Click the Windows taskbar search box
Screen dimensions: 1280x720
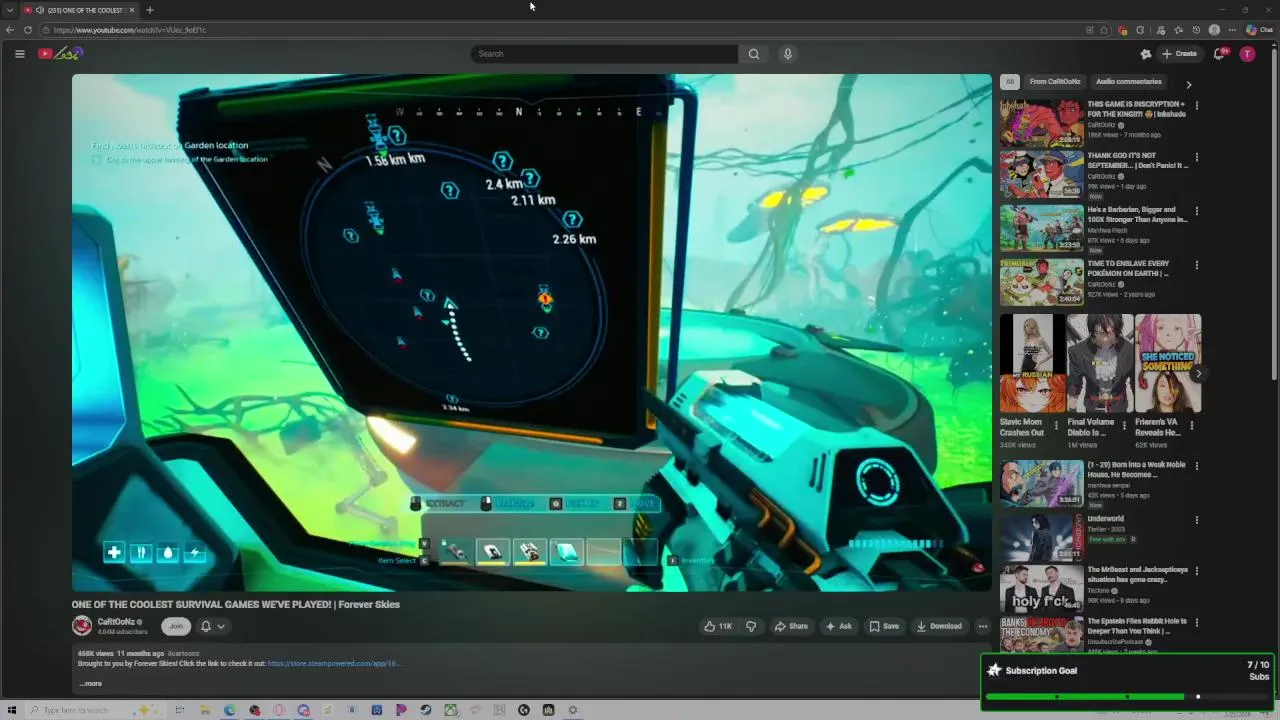tap(95, 710)
